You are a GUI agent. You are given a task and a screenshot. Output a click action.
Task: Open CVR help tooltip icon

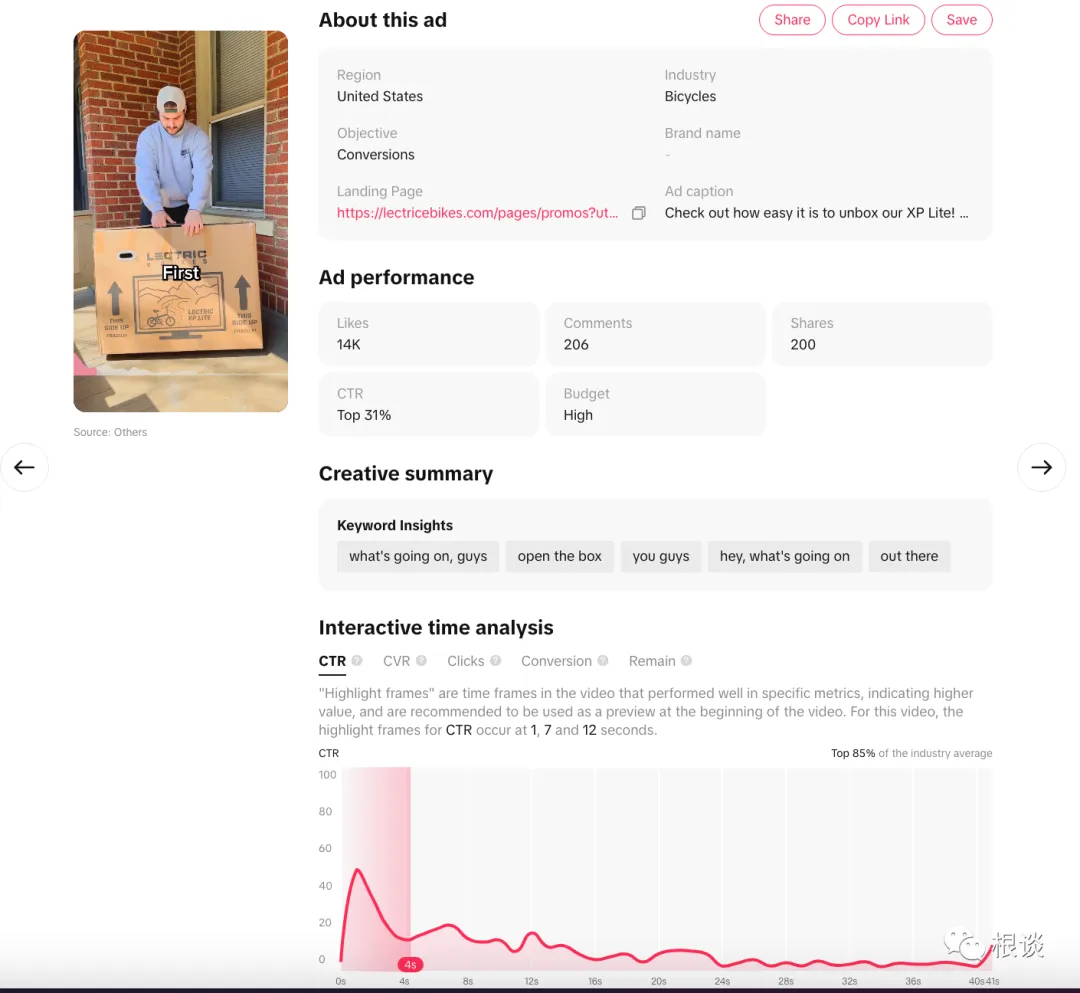tap(422, 660)
